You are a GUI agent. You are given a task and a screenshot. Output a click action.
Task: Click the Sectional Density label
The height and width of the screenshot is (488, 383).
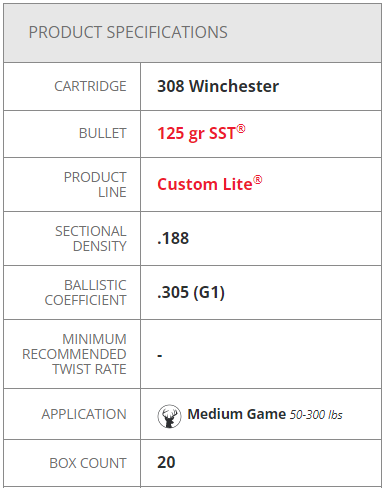pos(91,239)
